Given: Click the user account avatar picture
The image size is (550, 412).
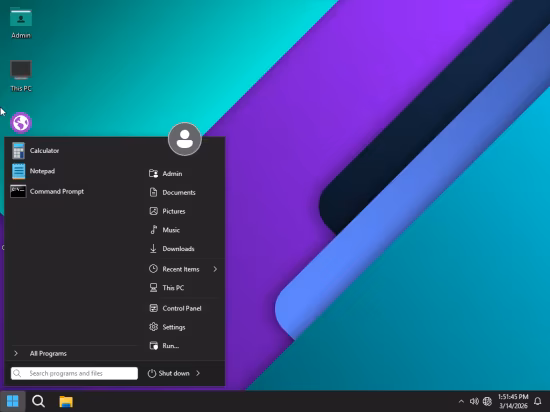Looking at the screenshot, I should (185, 139).
